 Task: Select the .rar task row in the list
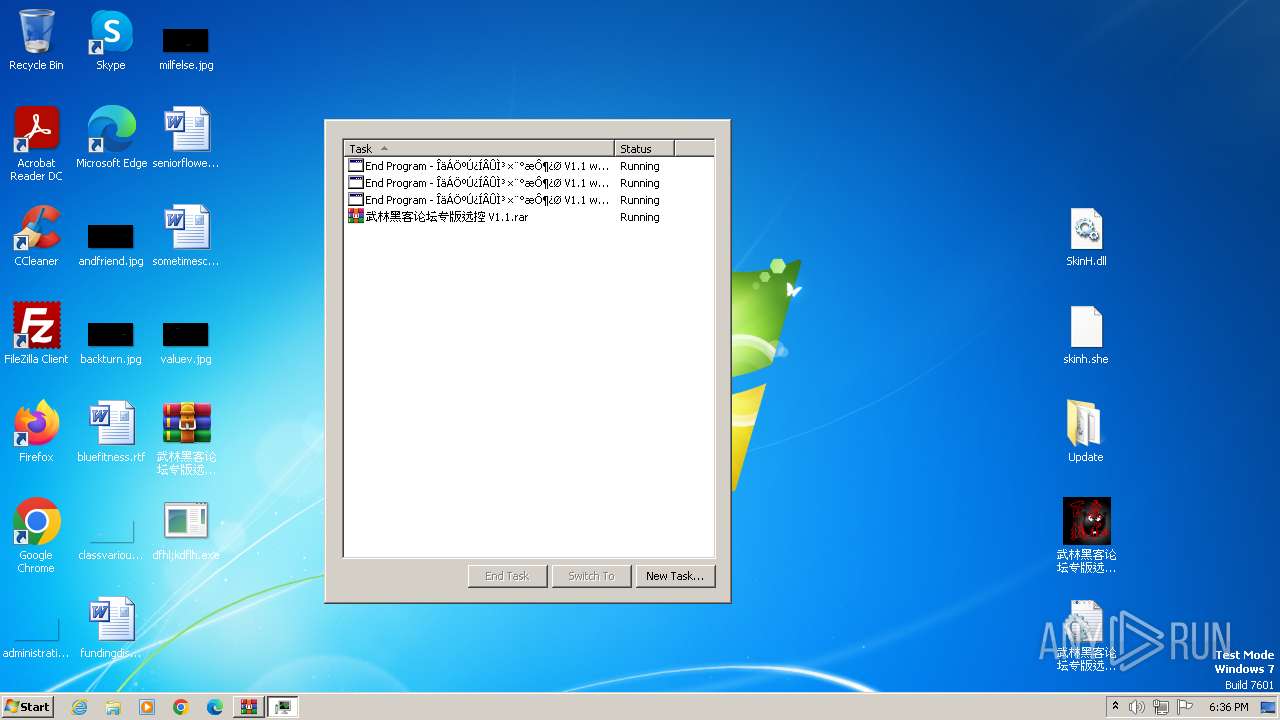[528, 217]
